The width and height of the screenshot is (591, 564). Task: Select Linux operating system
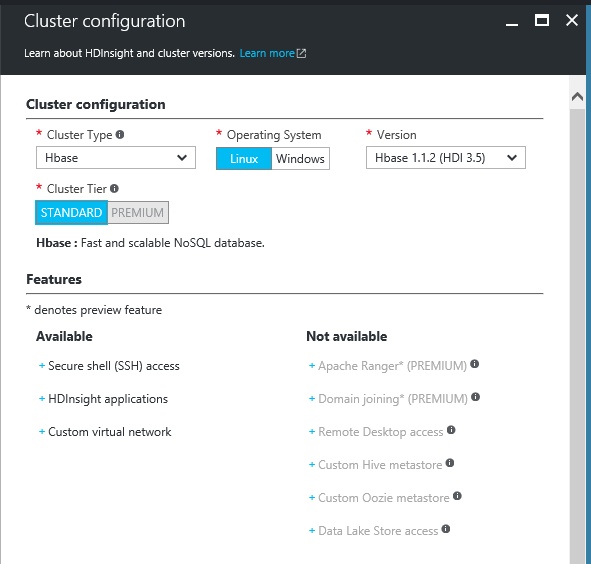(244, 158)
